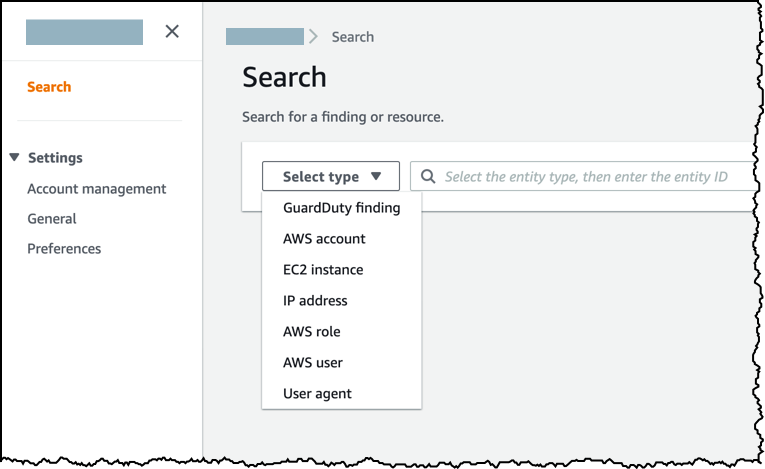Go to General settings

pos(52,218)
